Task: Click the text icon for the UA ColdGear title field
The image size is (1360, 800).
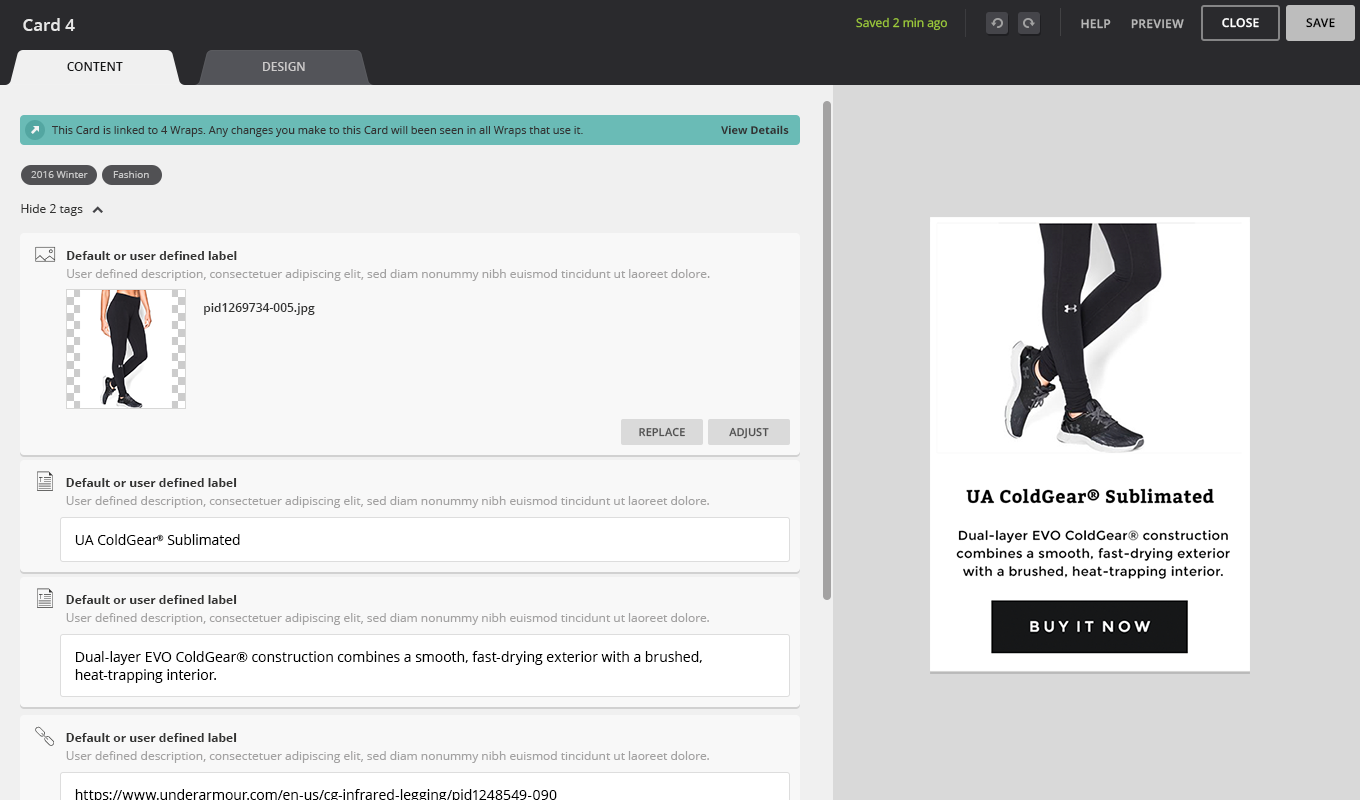Action: coord(44,482)
